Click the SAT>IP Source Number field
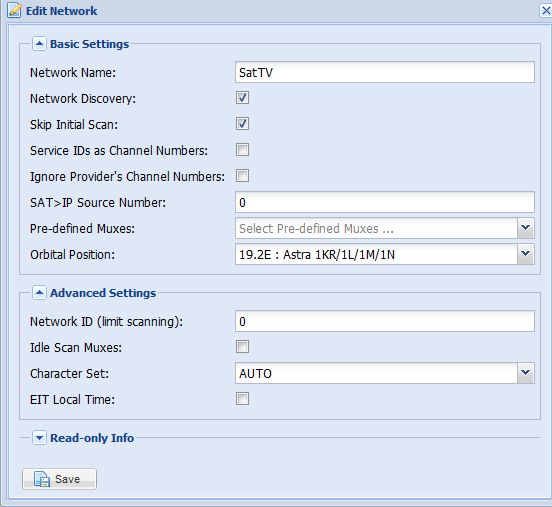Viewport: 552px width, 507px height. tap(385, 202)
